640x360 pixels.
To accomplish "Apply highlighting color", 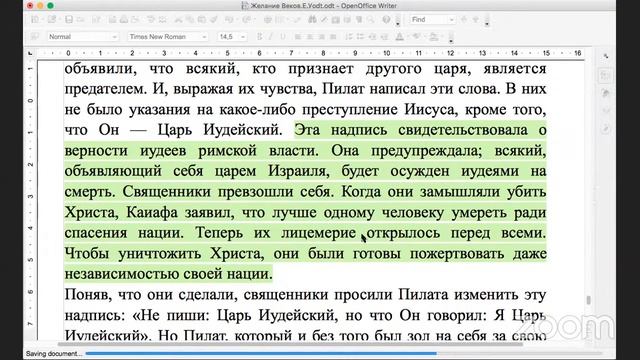I will [416, 37].
